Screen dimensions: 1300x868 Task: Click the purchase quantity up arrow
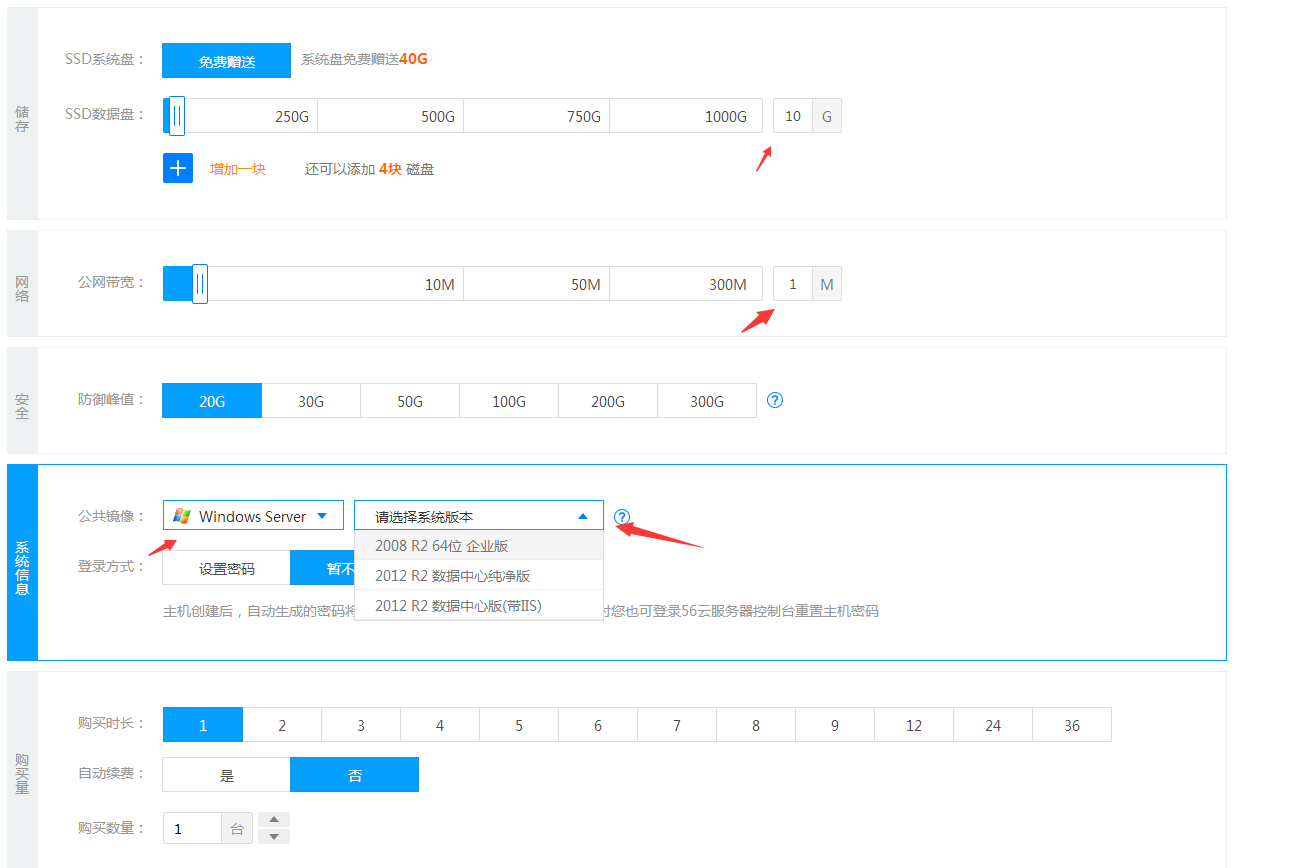[274, 820]
